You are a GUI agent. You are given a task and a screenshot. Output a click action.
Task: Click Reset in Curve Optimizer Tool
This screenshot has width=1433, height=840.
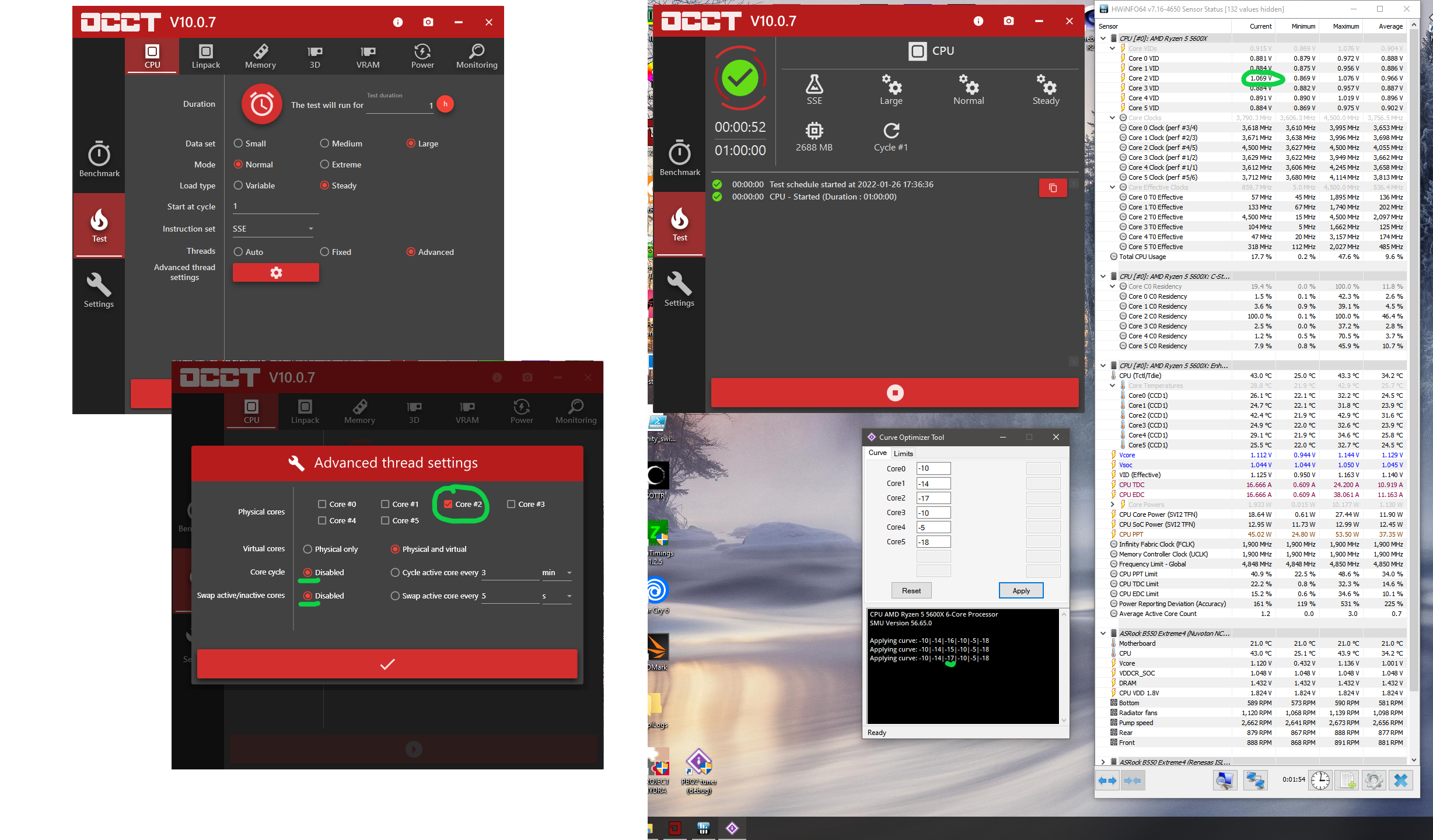(911, 590)
